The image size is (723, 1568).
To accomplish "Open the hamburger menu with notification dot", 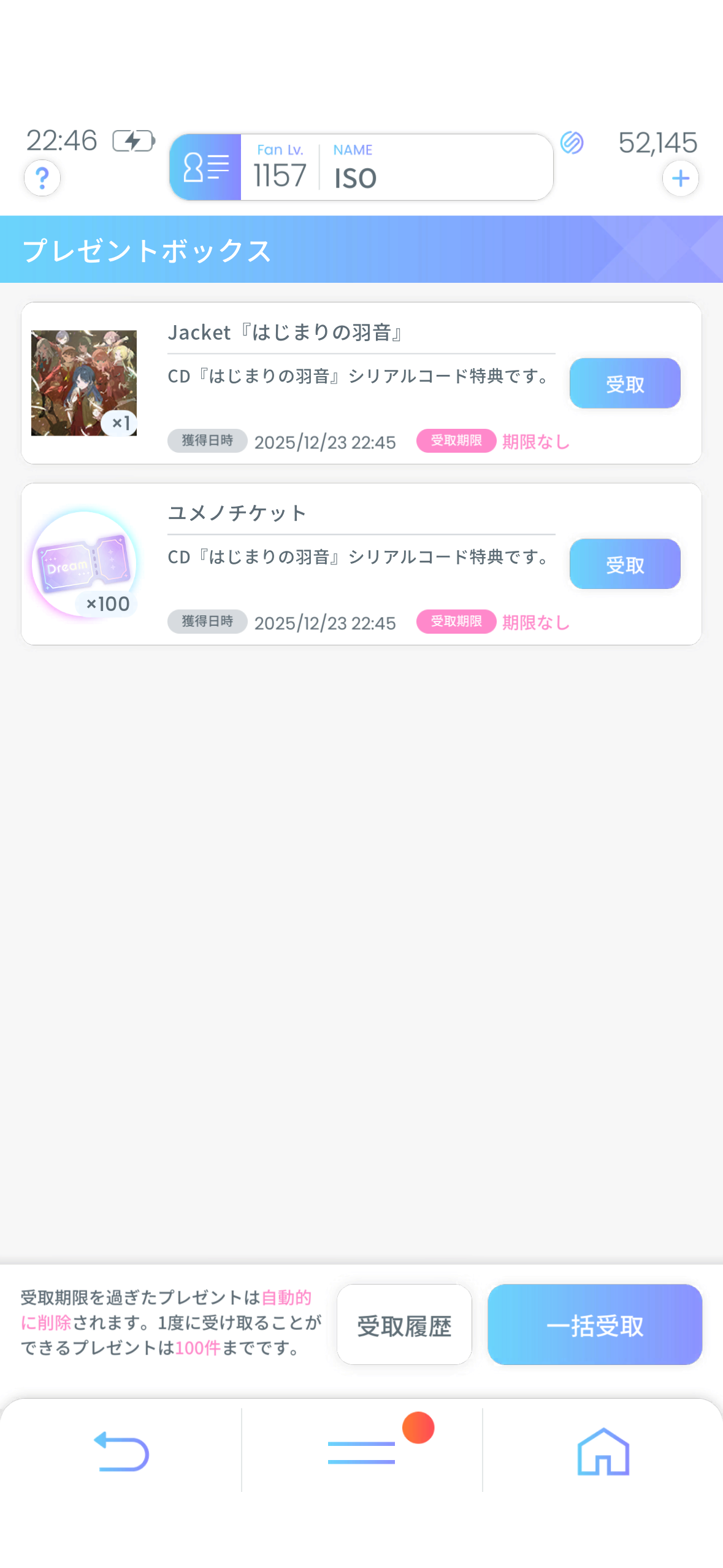I will 362,1451.
